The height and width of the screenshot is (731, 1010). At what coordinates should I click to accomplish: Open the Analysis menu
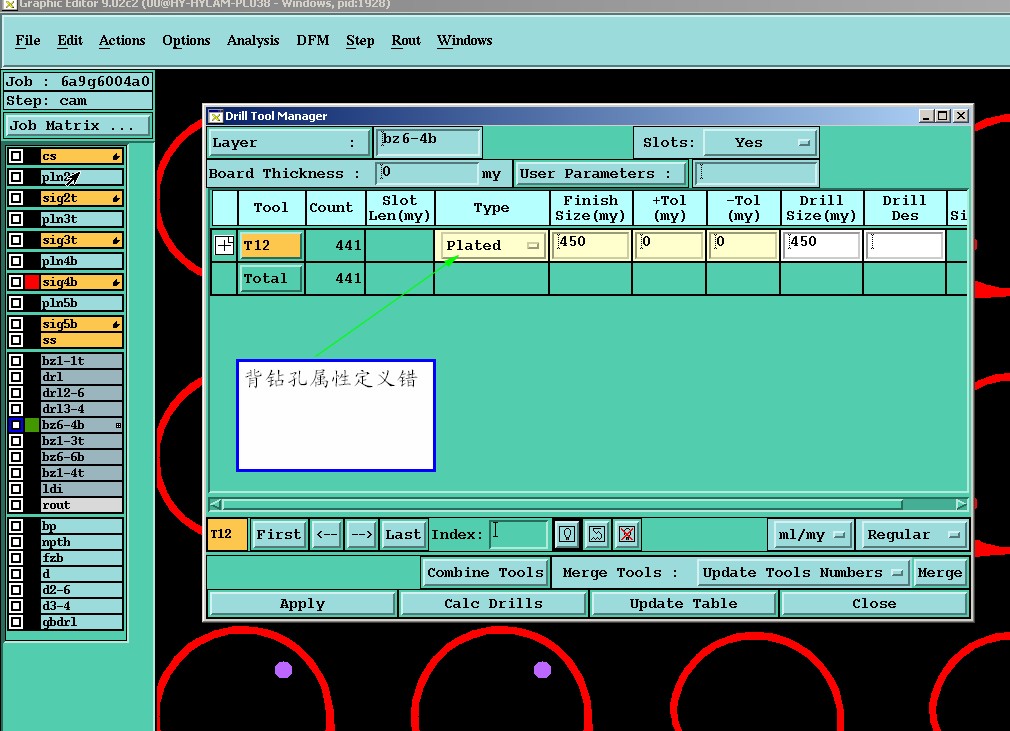click(252, 41)
